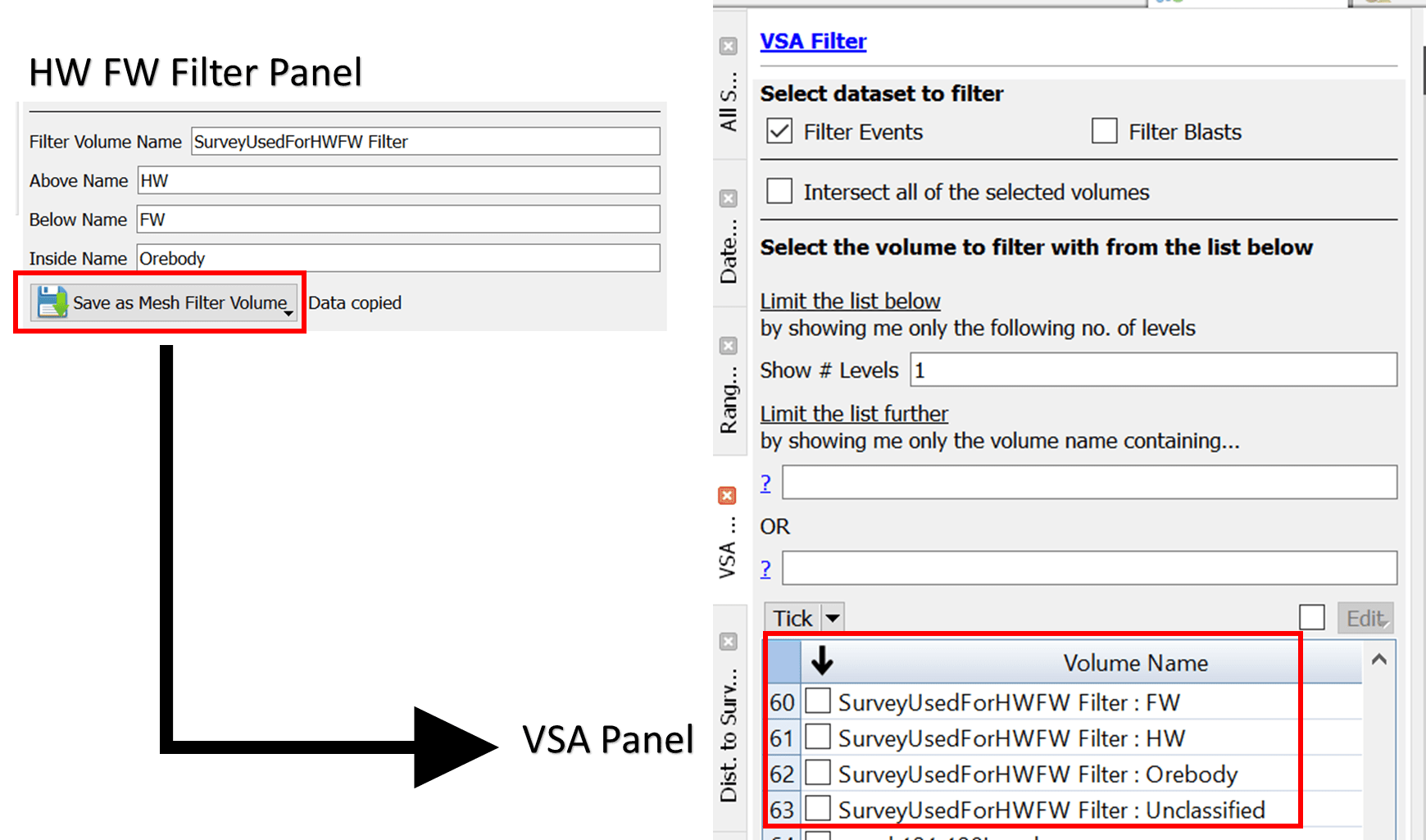Click the Save as Mesh Filter Volume floppy icon
Viewport: 1426px width, 840px height.
52,302
